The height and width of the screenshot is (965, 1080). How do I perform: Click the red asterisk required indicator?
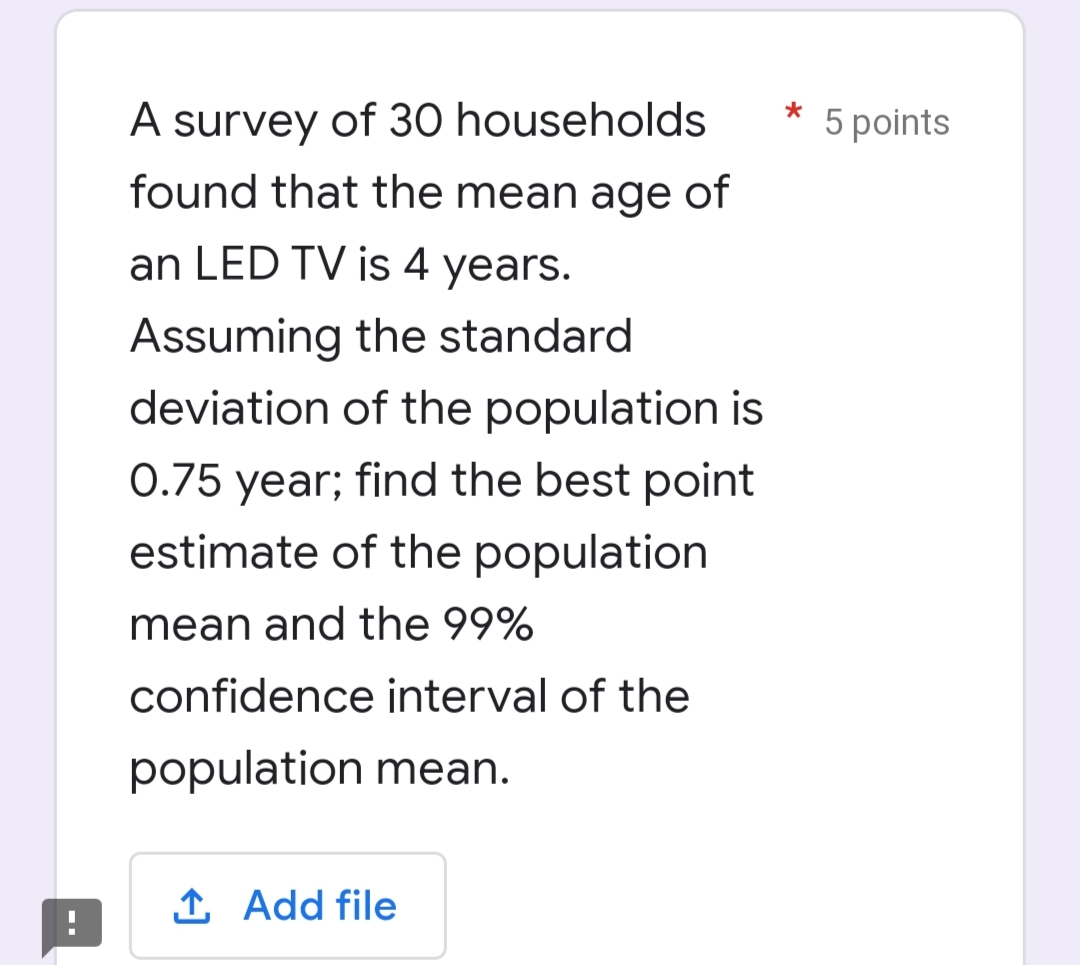pos(791,113)
